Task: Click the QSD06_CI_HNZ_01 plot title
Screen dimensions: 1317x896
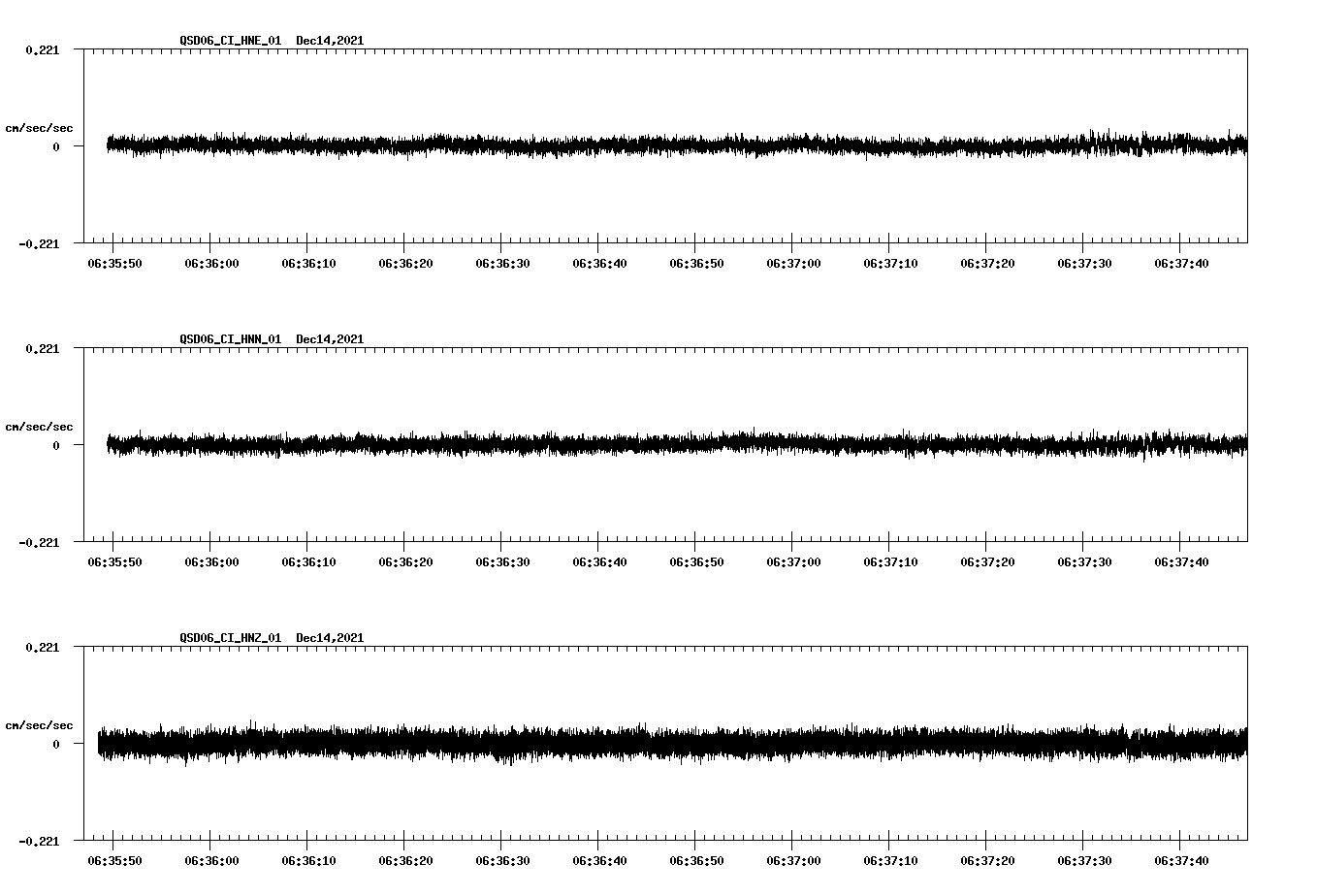Action: (x=231, y=638)
